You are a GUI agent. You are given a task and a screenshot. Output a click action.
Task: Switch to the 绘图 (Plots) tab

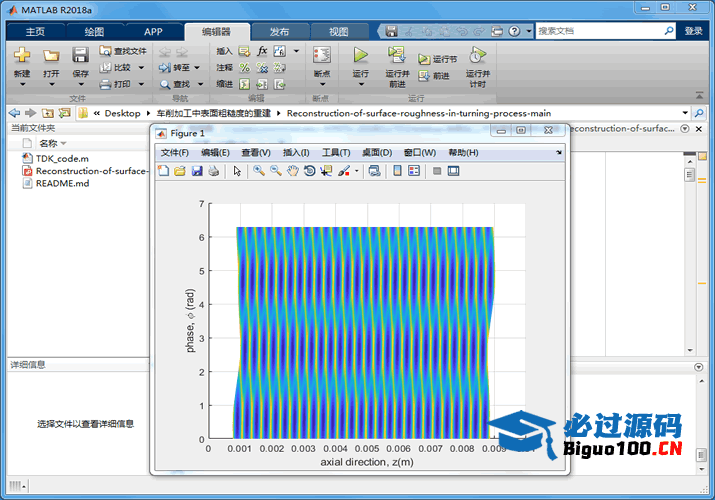tap(94, 31)
